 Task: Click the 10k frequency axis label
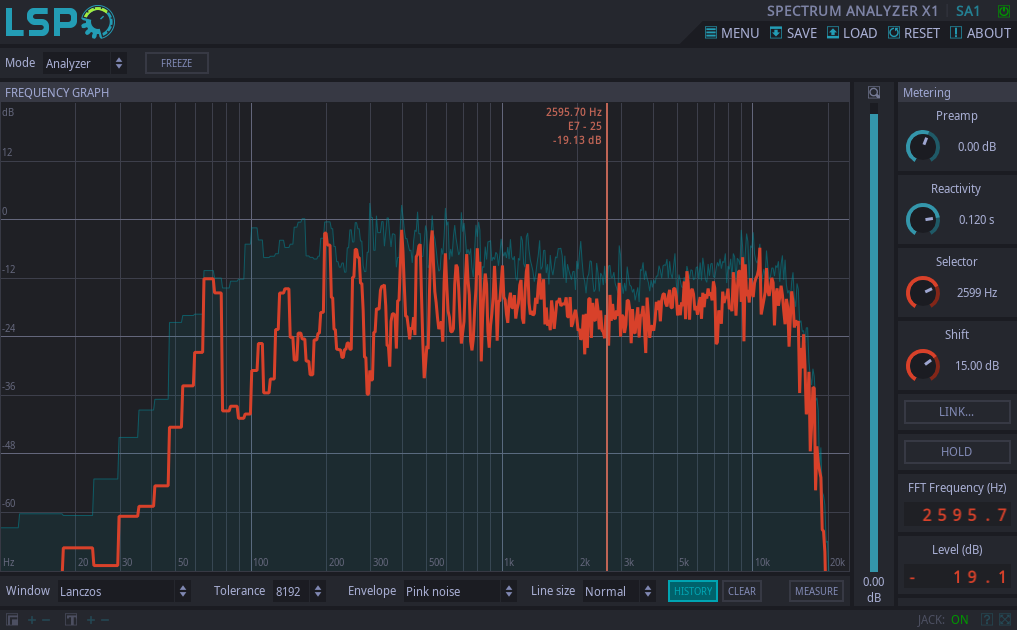pyautogui.click(x=762, y=563)
